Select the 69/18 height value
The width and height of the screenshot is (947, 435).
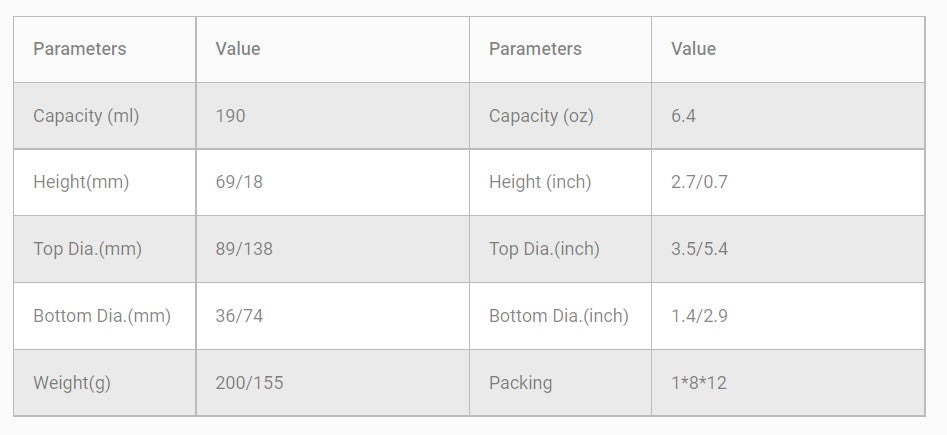click(x=239, y=182)
